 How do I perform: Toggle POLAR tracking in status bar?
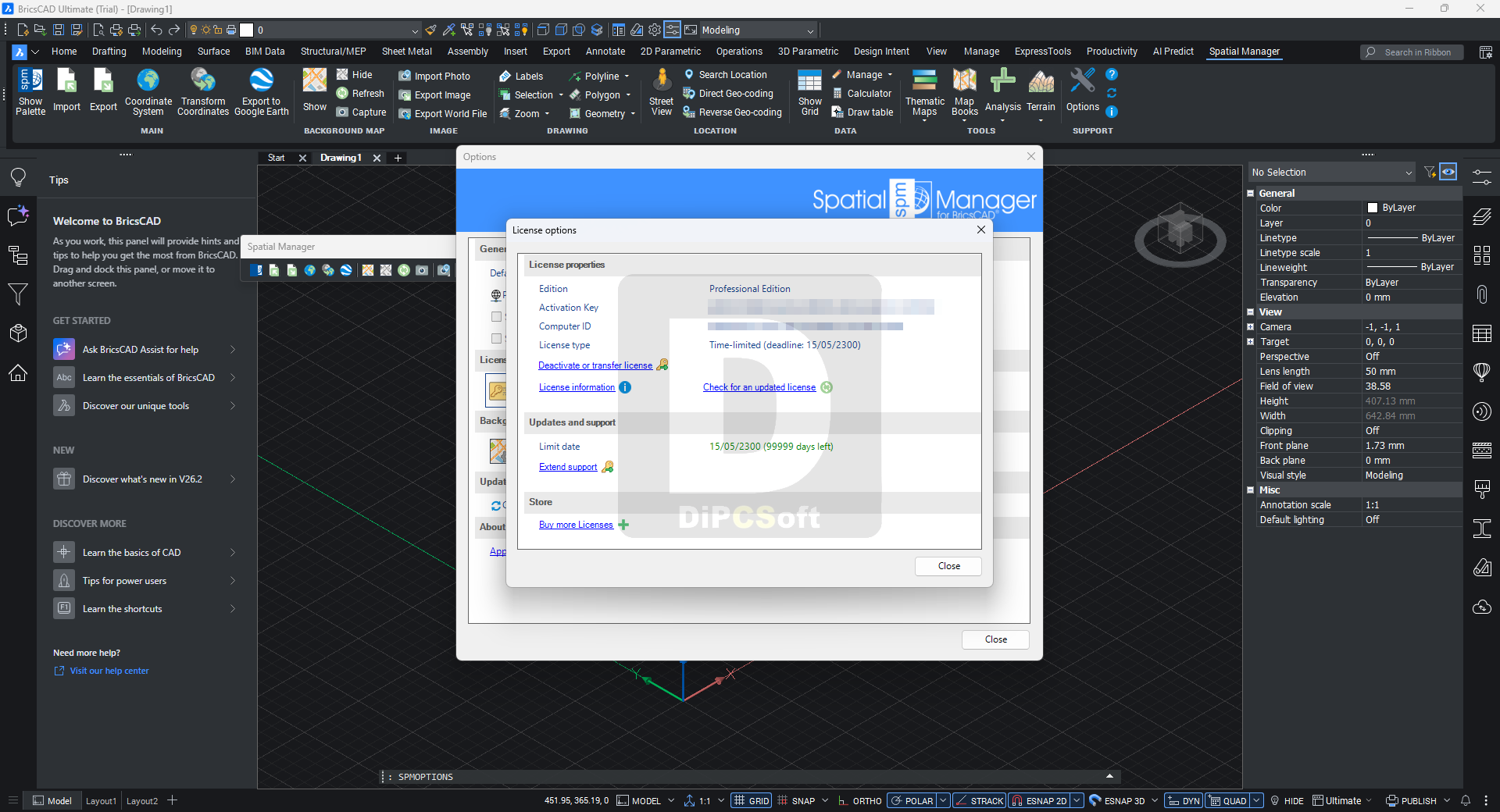tap(912, 800)
